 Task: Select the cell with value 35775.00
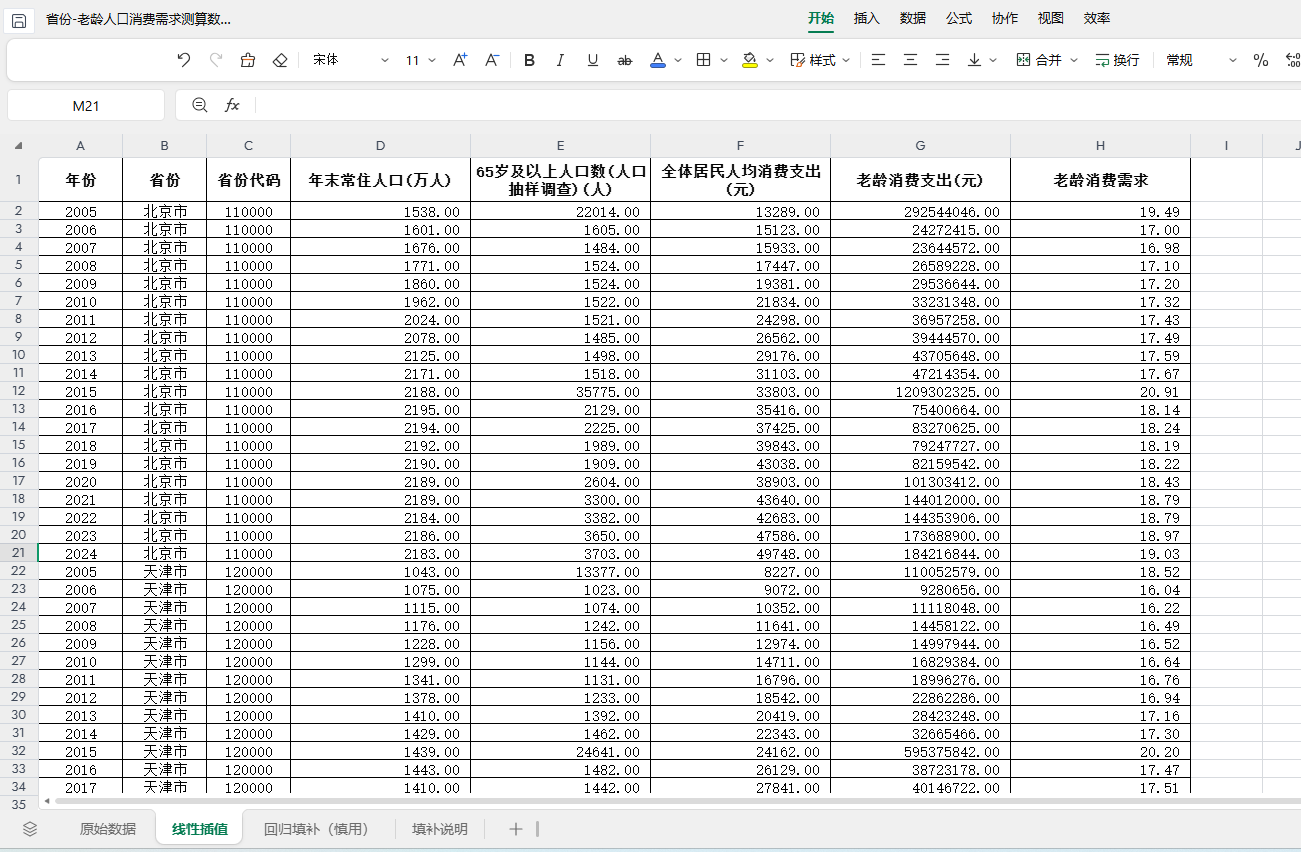pos(560,391)
